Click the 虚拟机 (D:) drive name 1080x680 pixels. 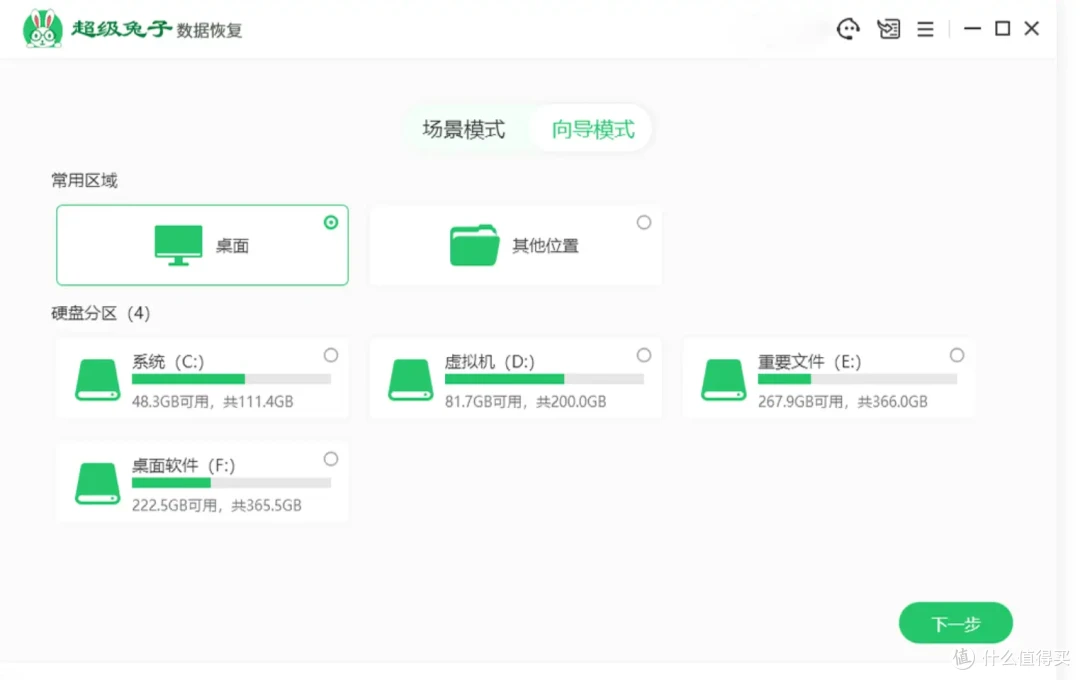(x=490, y=362)
